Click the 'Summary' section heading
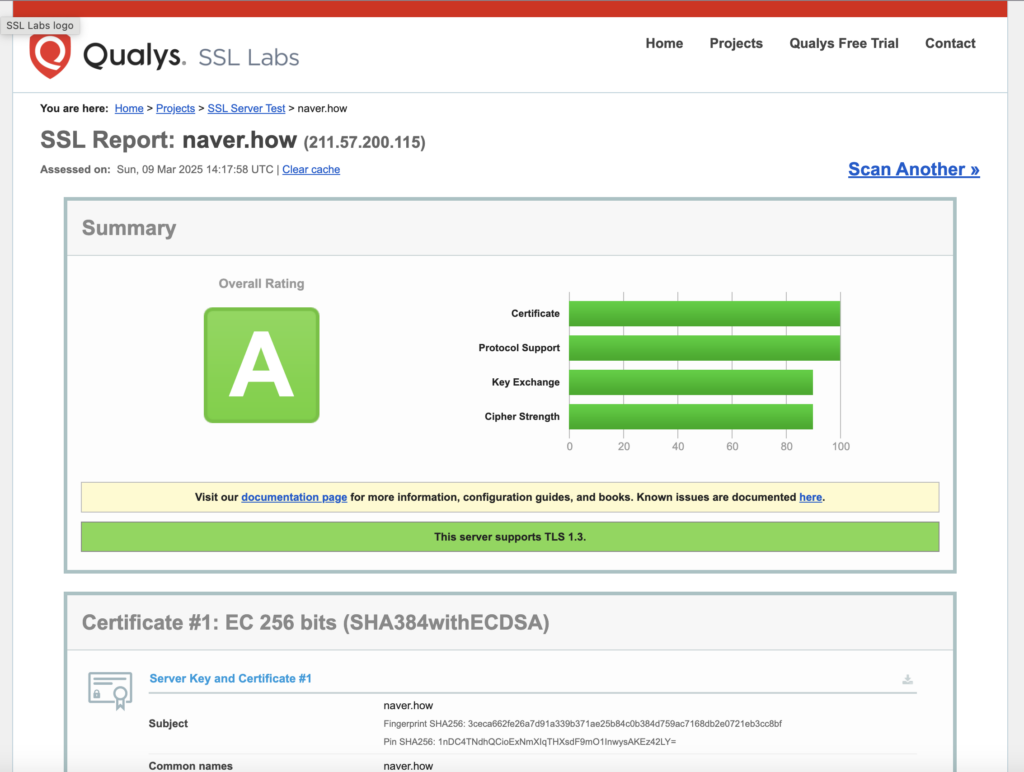Viewport: 1024px width, 772px height. click(x=129, y=228)
